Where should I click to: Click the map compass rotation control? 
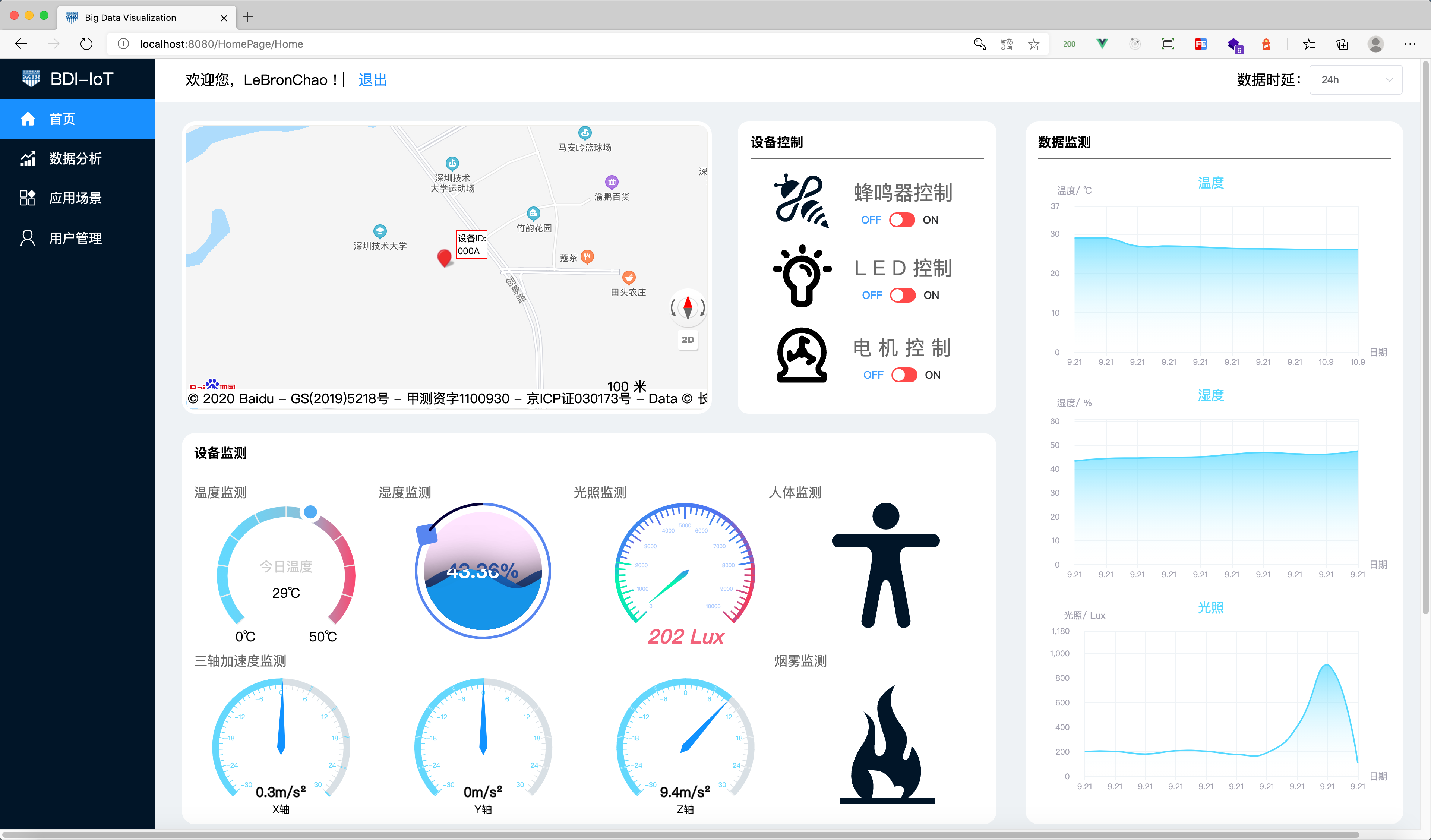click(688, 307)
